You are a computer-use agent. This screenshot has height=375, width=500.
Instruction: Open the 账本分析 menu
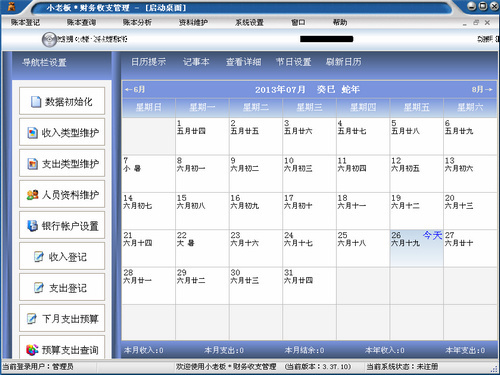tap(137, 22)
